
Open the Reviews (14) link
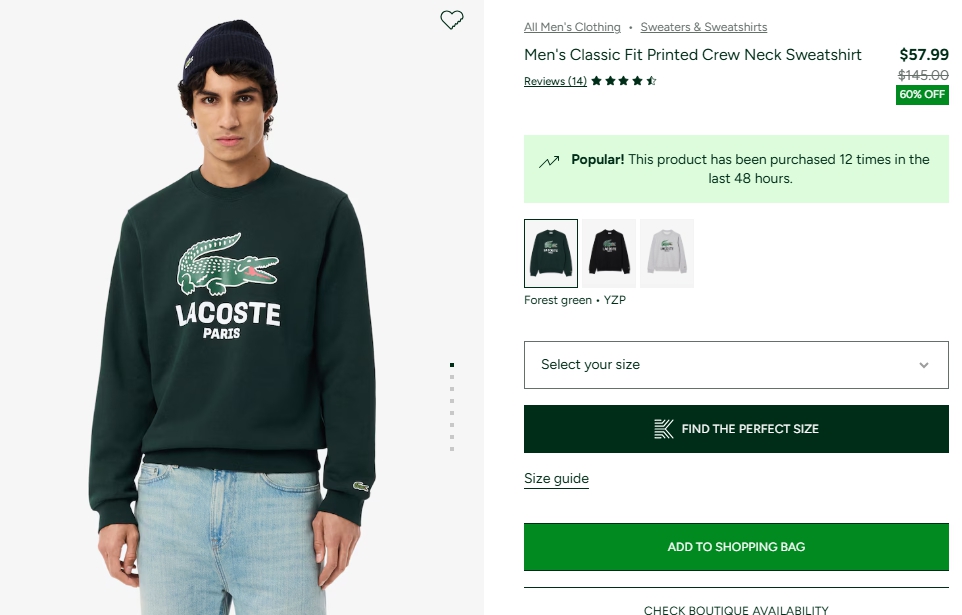click(555, 81)
